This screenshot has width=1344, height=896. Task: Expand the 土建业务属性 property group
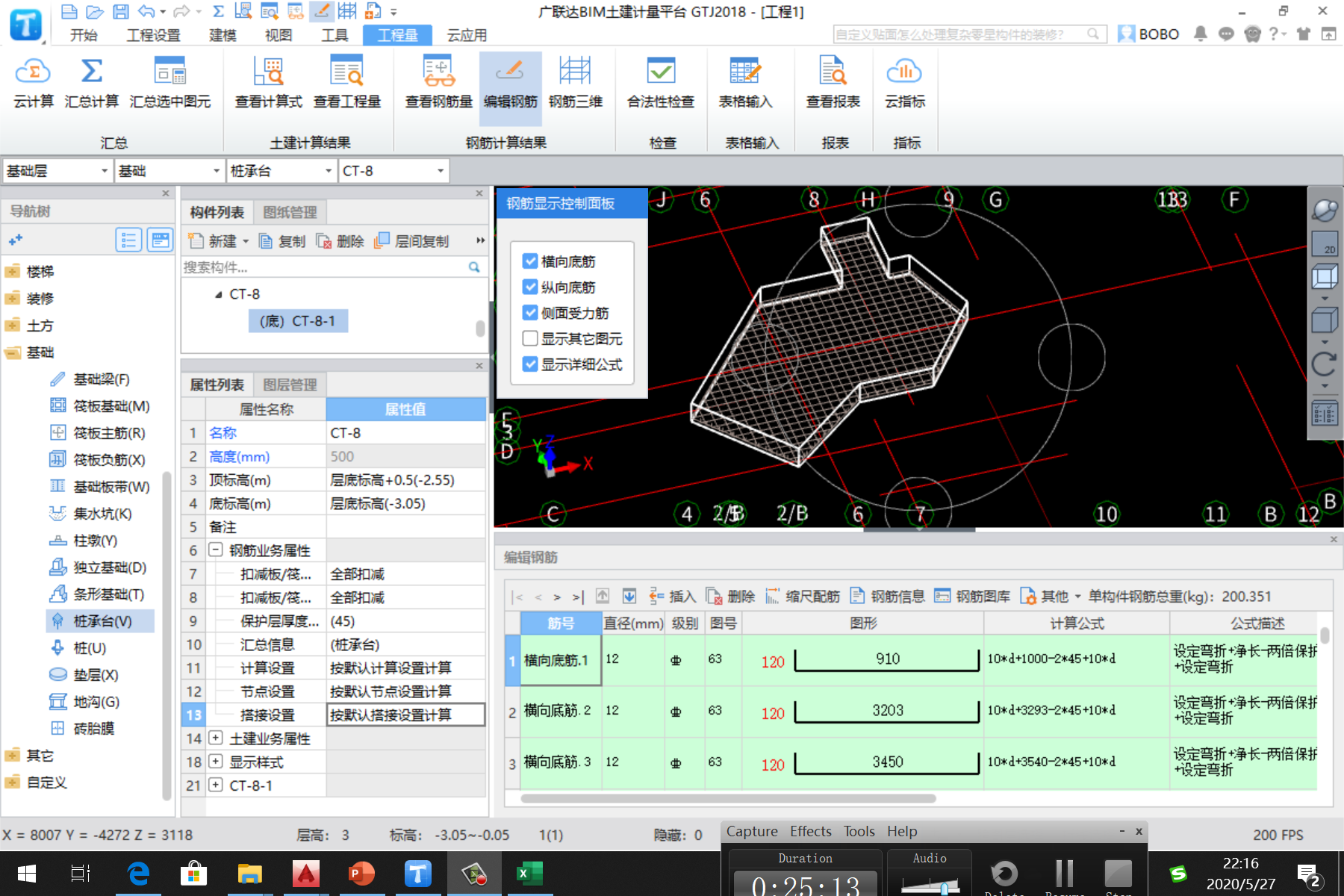pos(215,738)
